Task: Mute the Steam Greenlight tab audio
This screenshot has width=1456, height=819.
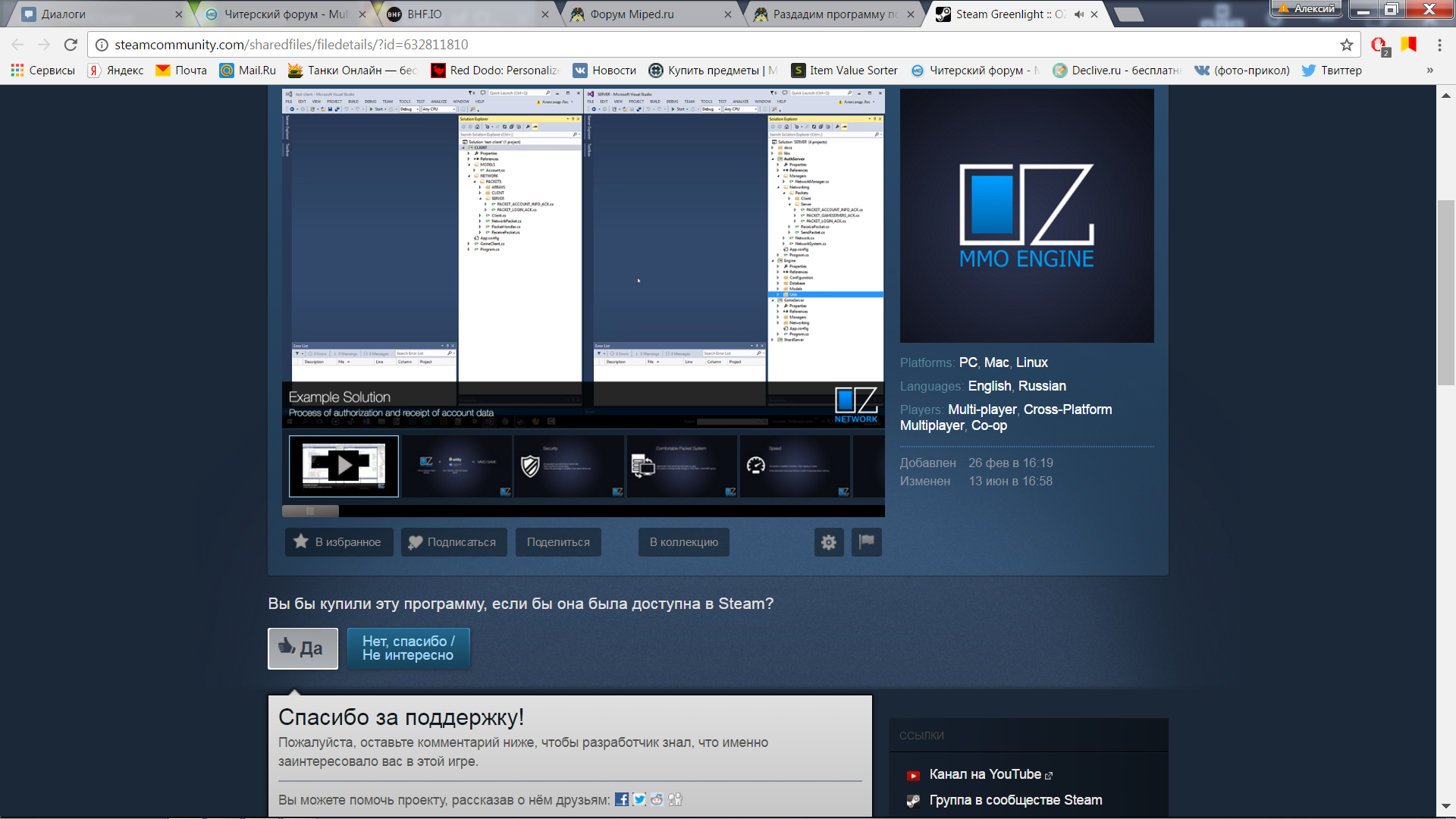Action: (x=1078, y=14)
